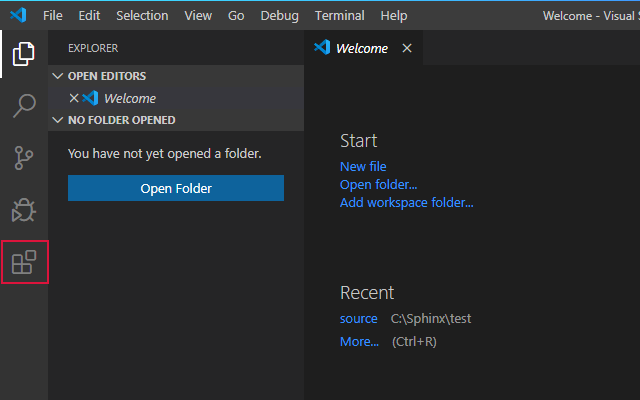Image resolution: width=640 pixels, height=400 pixels.
Task: Open the Edit menu
Action: click(x=89, y=16)
